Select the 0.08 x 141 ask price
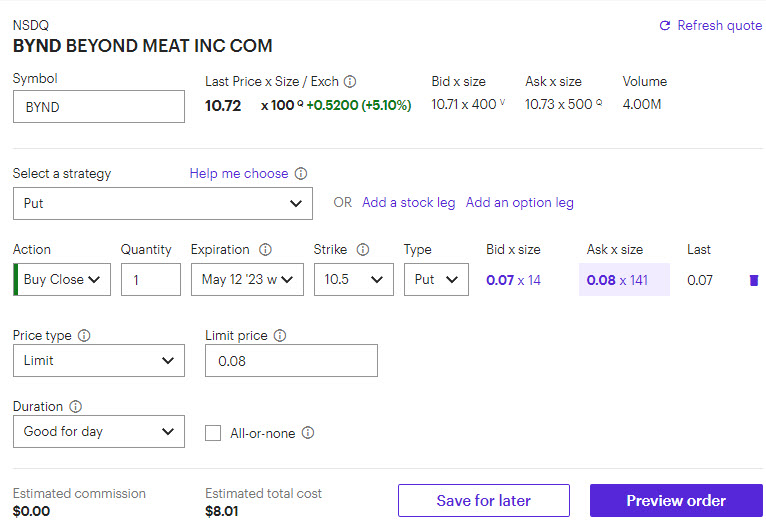The height and width of the screenshot is (529, 766). (624, 280)
